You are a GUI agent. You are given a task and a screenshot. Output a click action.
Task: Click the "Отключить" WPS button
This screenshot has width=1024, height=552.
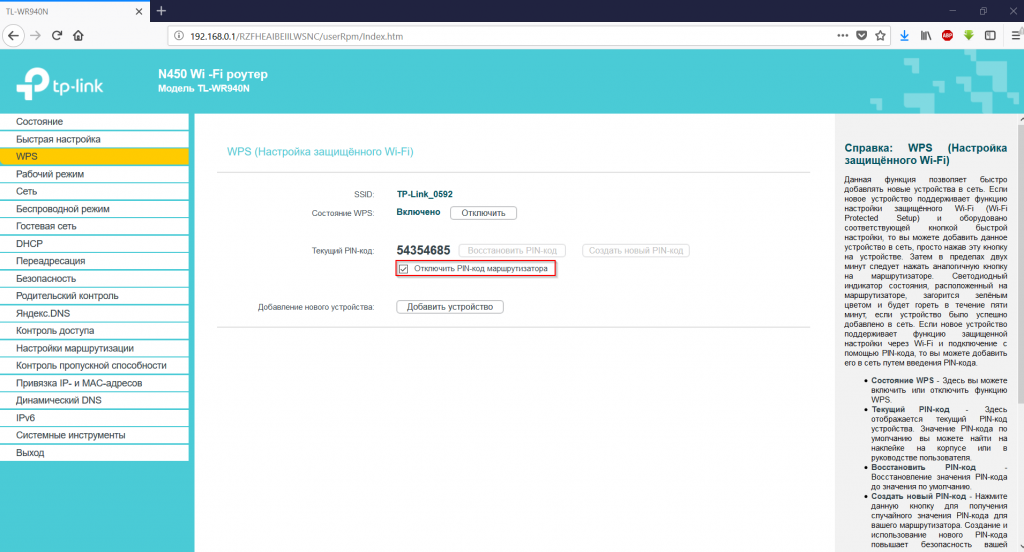[x=483, y=213]
